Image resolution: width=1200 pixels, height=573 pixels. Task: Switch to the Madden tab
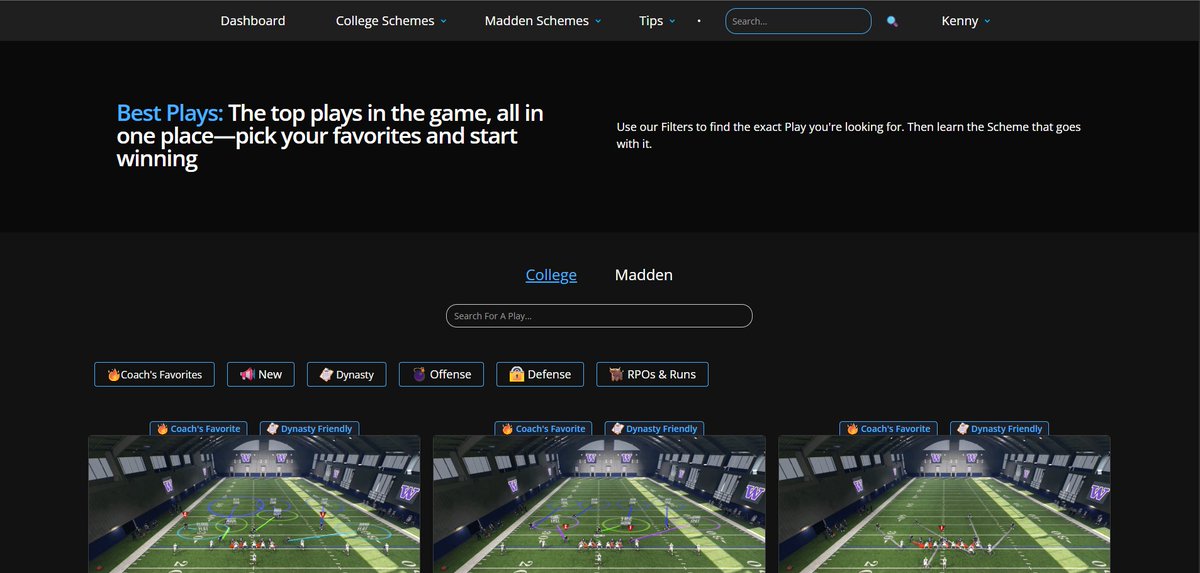point(644,275)
